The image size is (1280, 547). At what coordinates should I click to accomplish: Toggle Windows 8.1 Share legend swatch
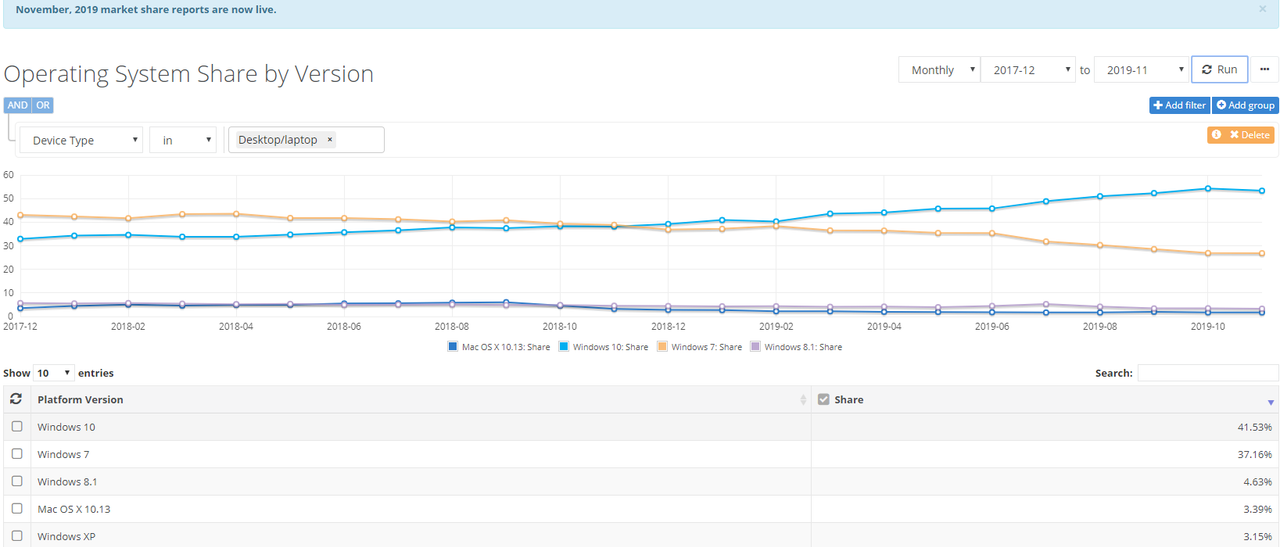755,347
